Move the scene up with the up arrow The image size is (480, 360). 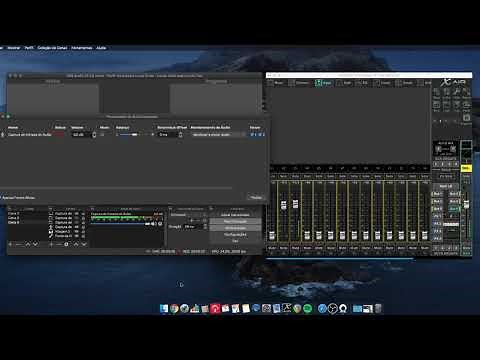(28, 244)
